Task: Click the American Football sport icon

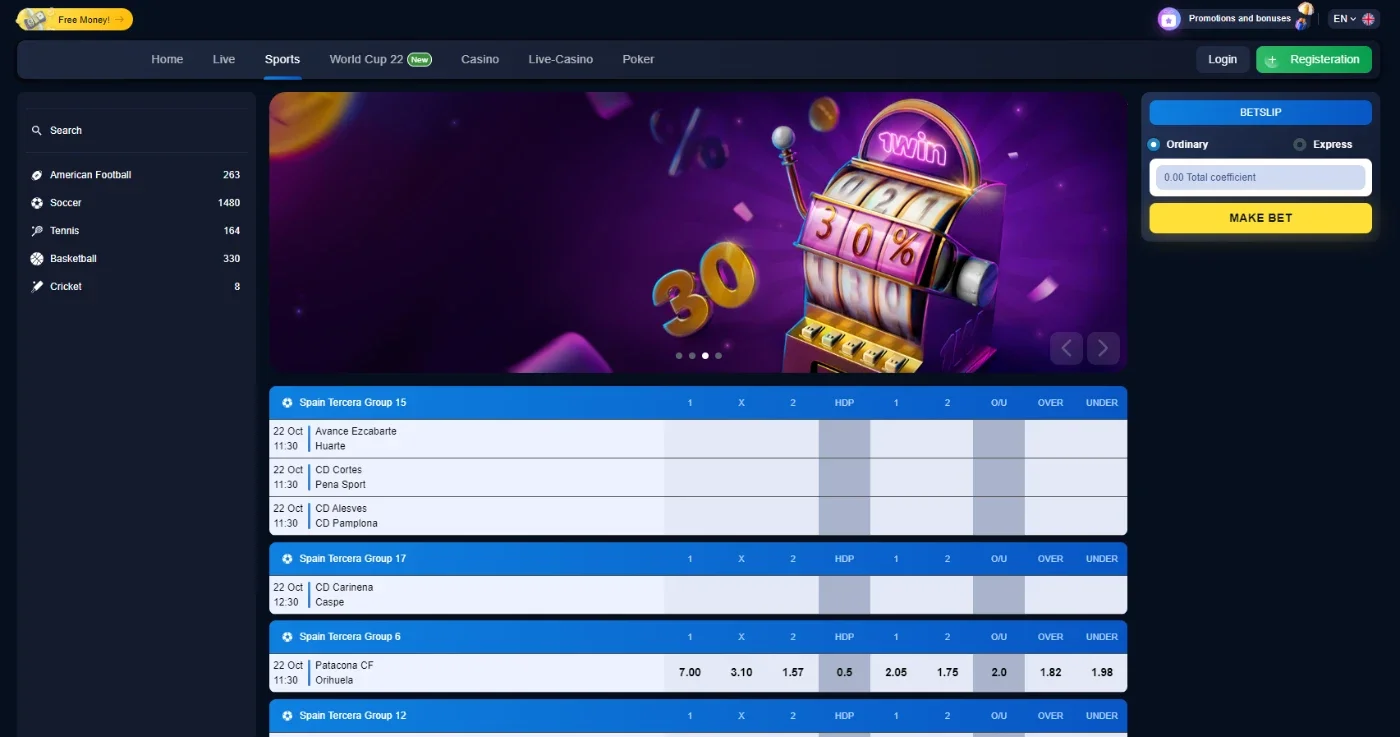Action: (x=37, y=175)
